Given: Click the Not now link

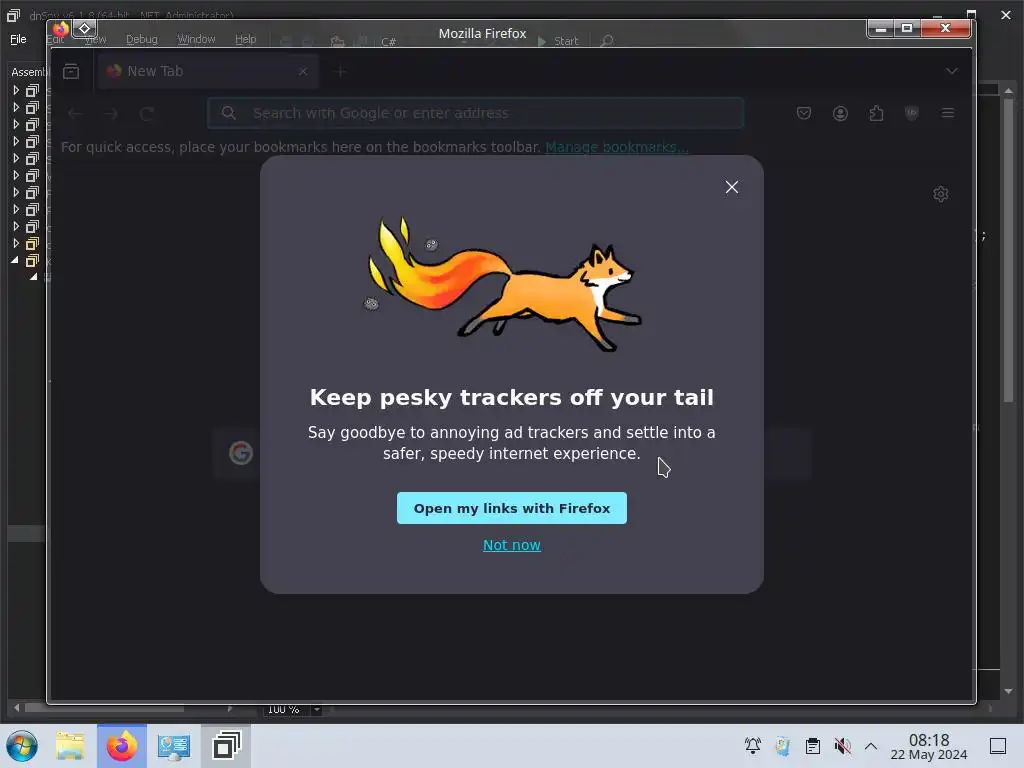Looking at the screenshot, I should (511, 545).
